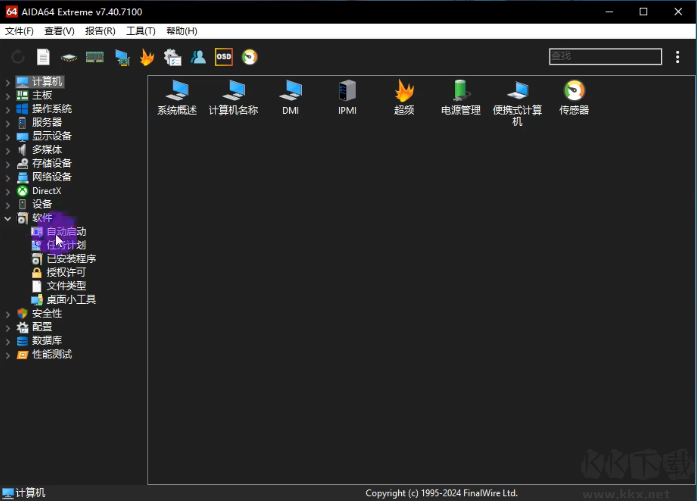Open the 传感器 gauge icon

574,98
